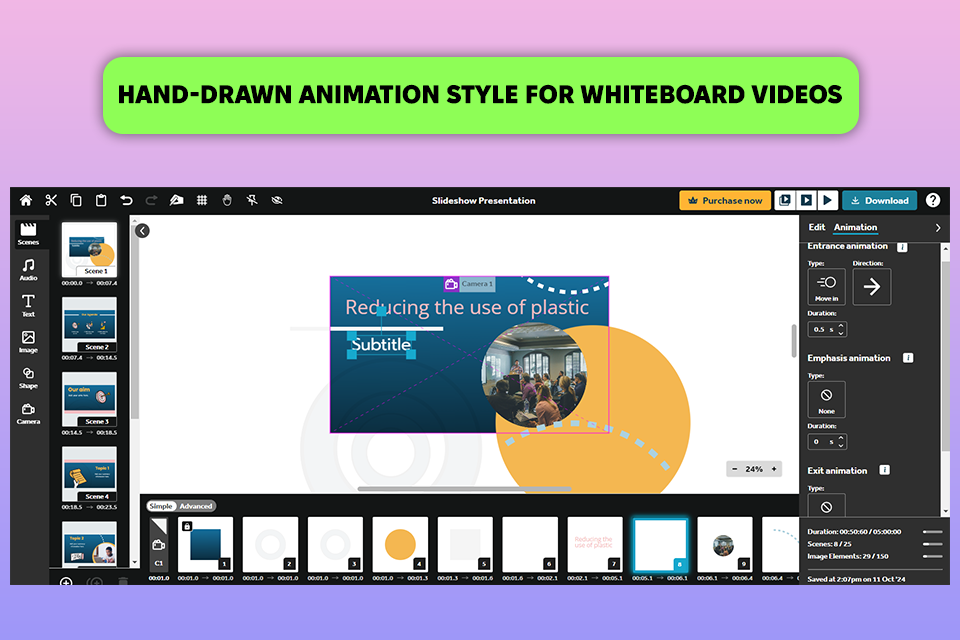
Task: Select the Camera 1 label on canvas
Action: tap(470, 284)
